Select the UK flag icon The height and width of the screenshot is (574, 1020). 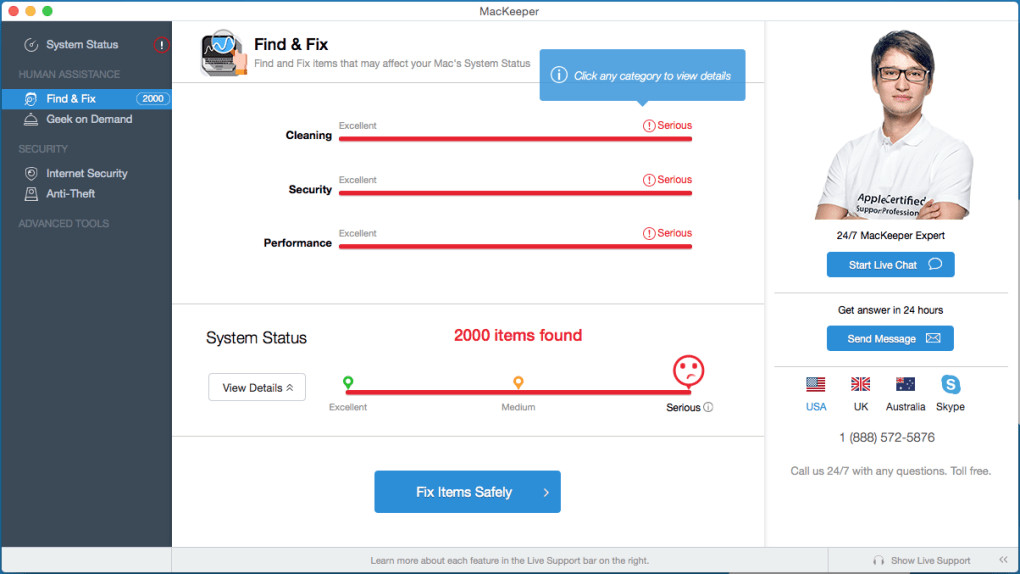point(861,385)
